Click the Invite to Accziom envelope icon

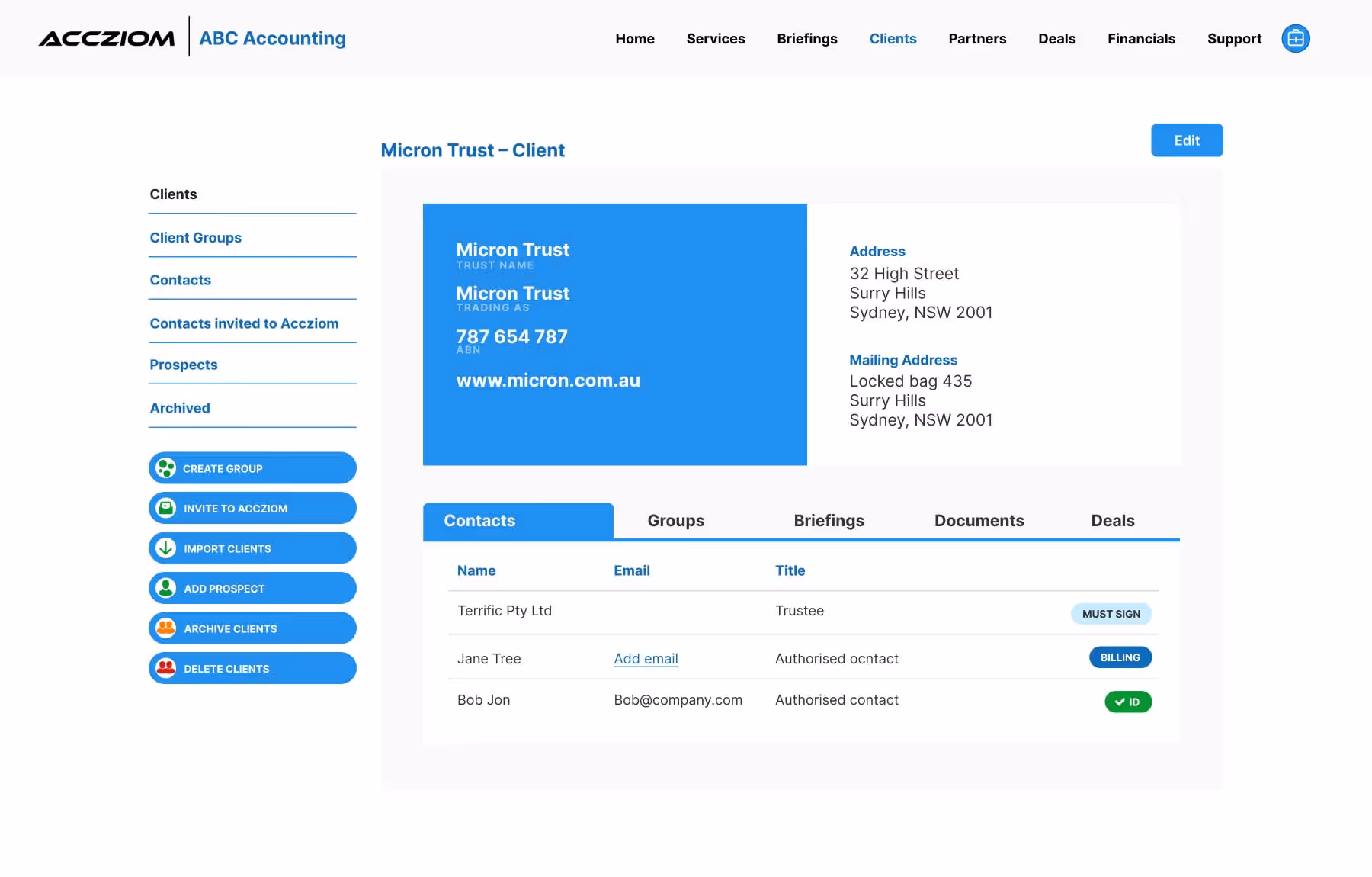165,508
